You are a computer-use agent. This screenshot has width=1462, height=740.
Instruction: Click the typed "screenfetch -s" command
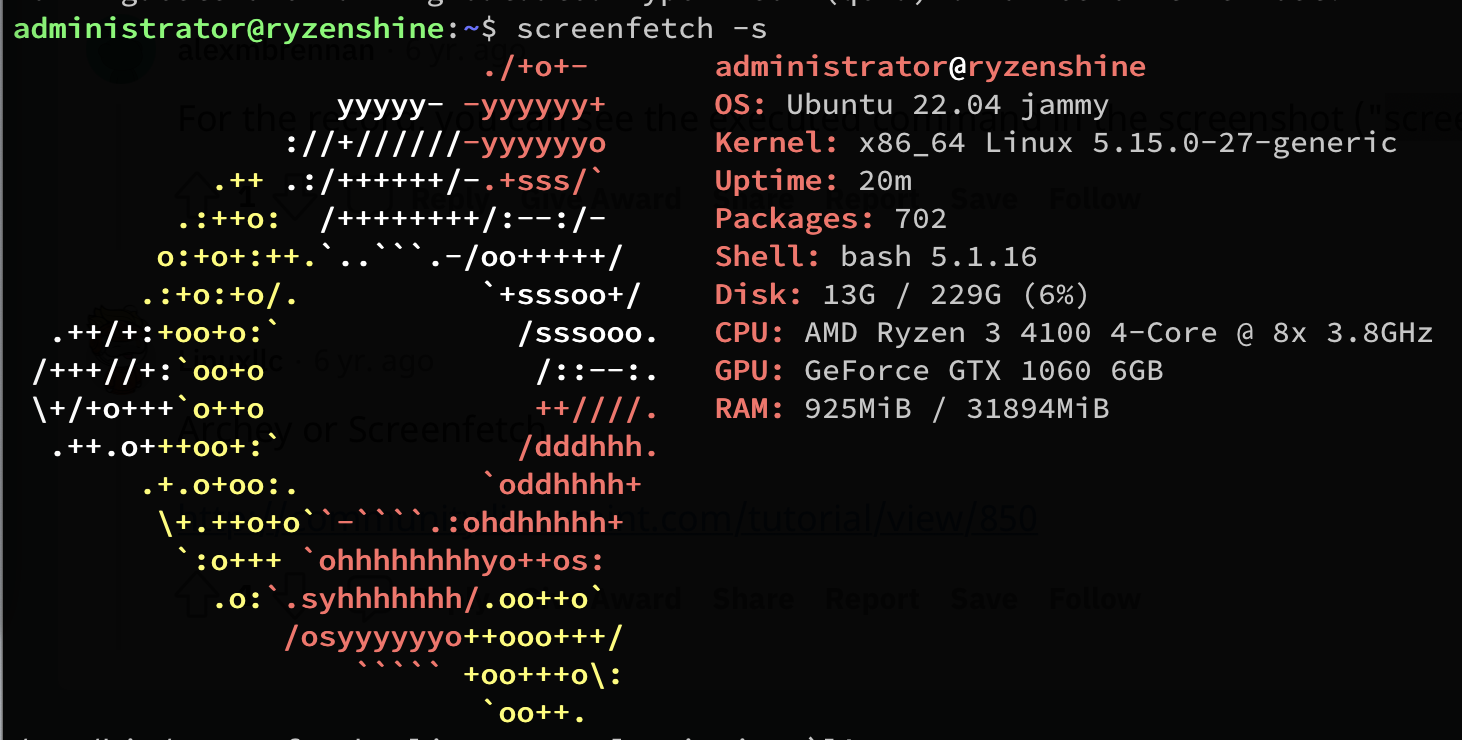(642, 28)
